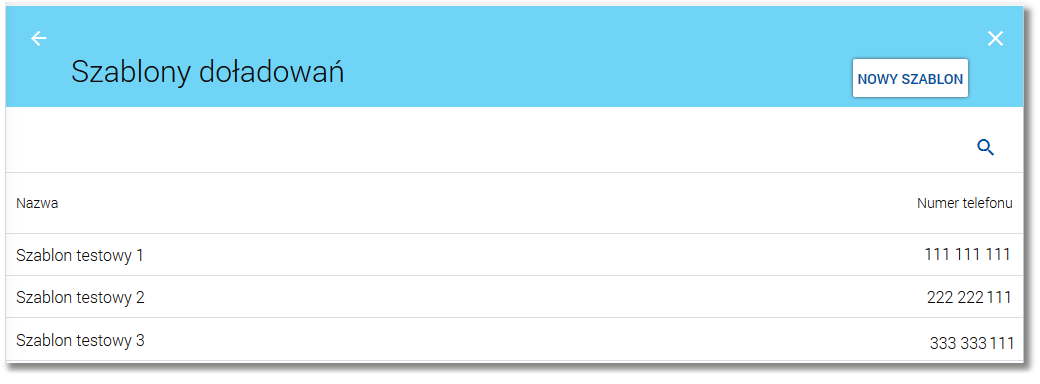Go back using the left arrow icon

(39, 39)
